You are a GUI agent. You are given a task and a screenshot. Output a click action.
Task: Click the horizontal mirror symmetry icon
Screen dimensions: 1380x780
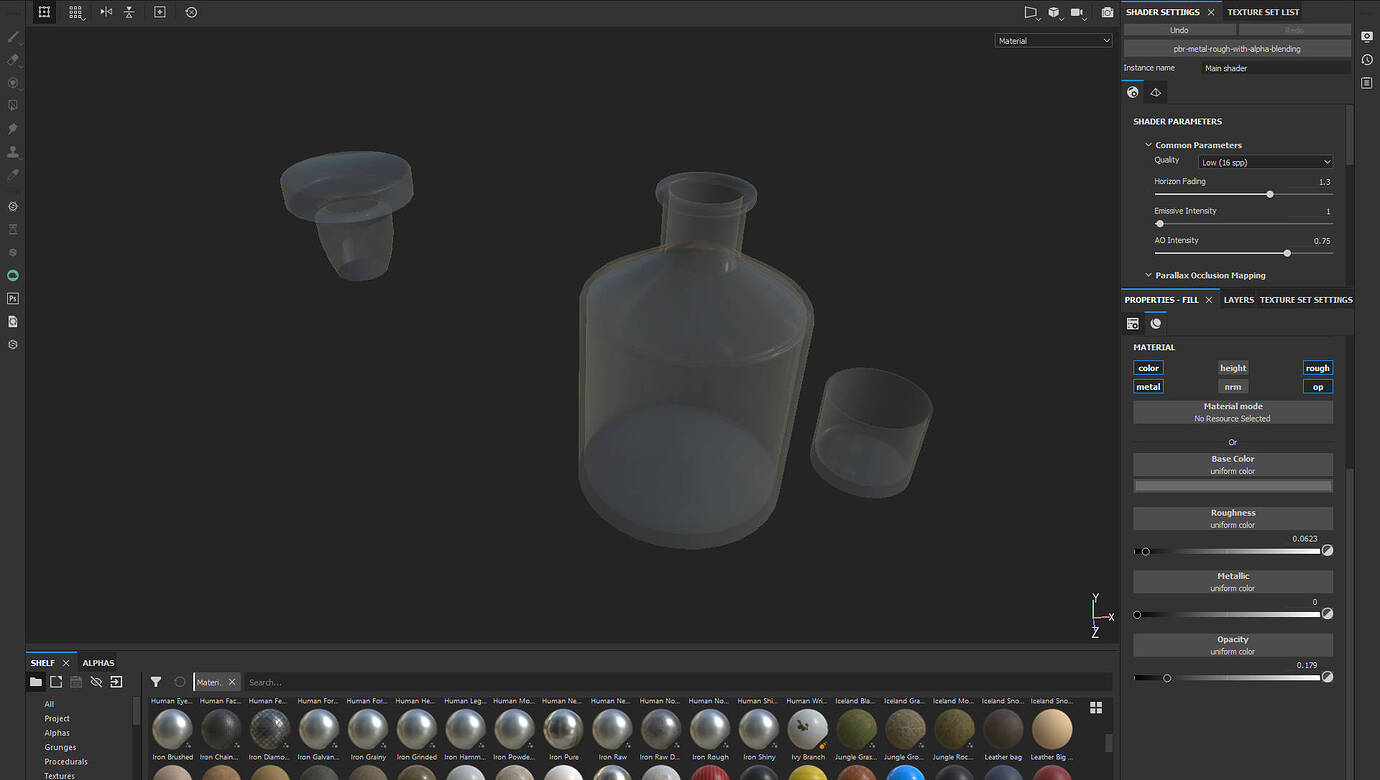click(106, 12)
